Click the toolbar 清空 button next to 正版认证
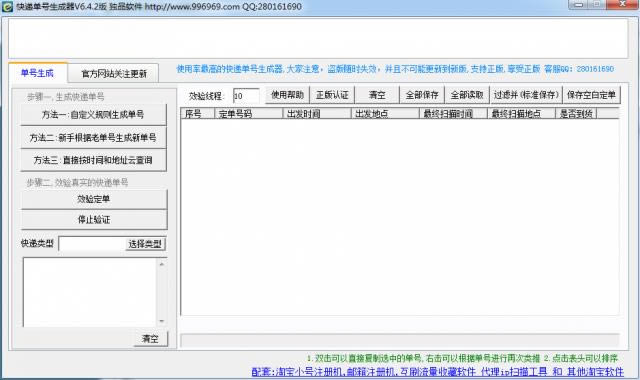This screenshot has height=380, width=640. click(x=377, y=95)
